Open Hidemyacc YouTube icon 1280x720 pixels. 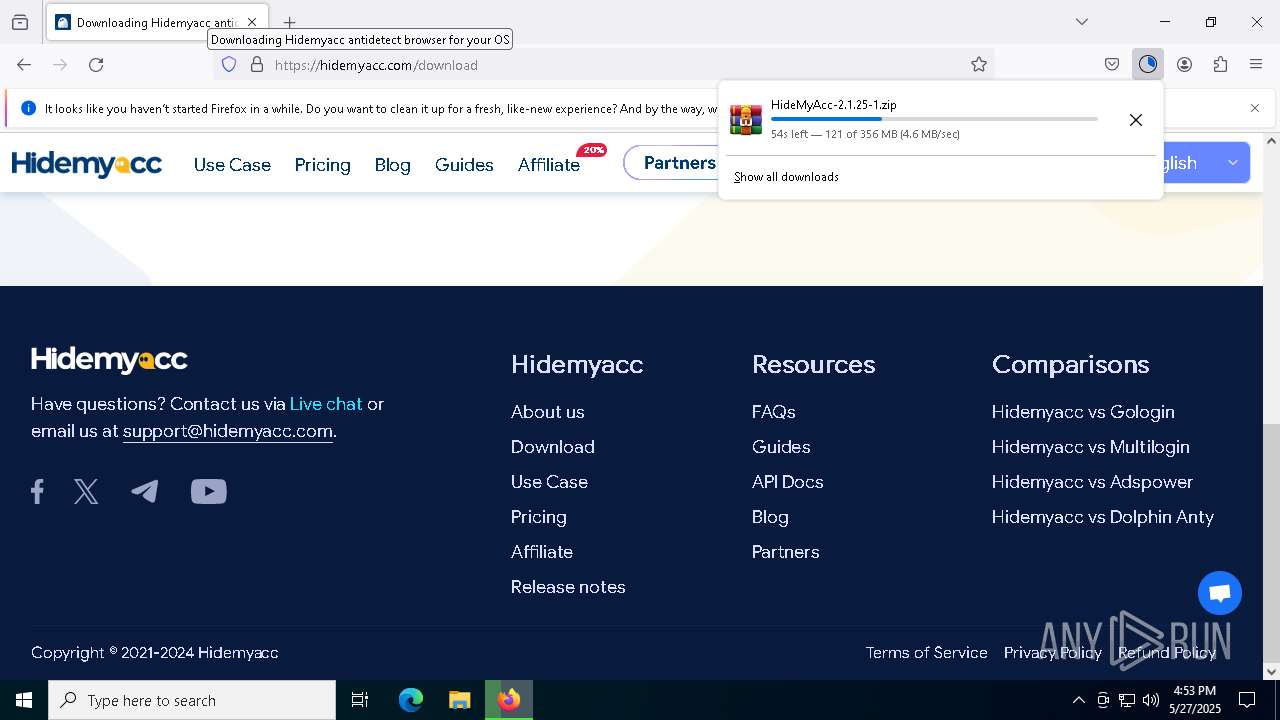pyautogui.click(x=209, y=491)
